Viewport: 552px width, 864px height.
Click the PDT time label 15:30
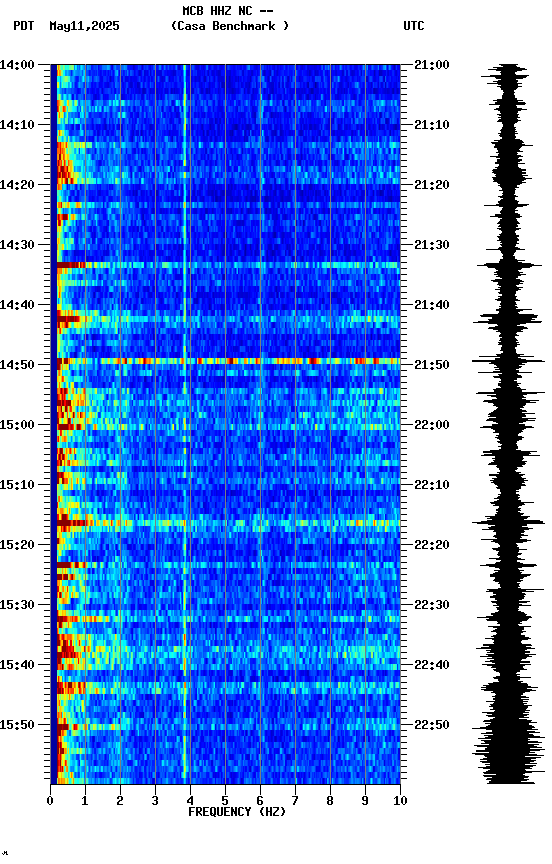point(17,606)
